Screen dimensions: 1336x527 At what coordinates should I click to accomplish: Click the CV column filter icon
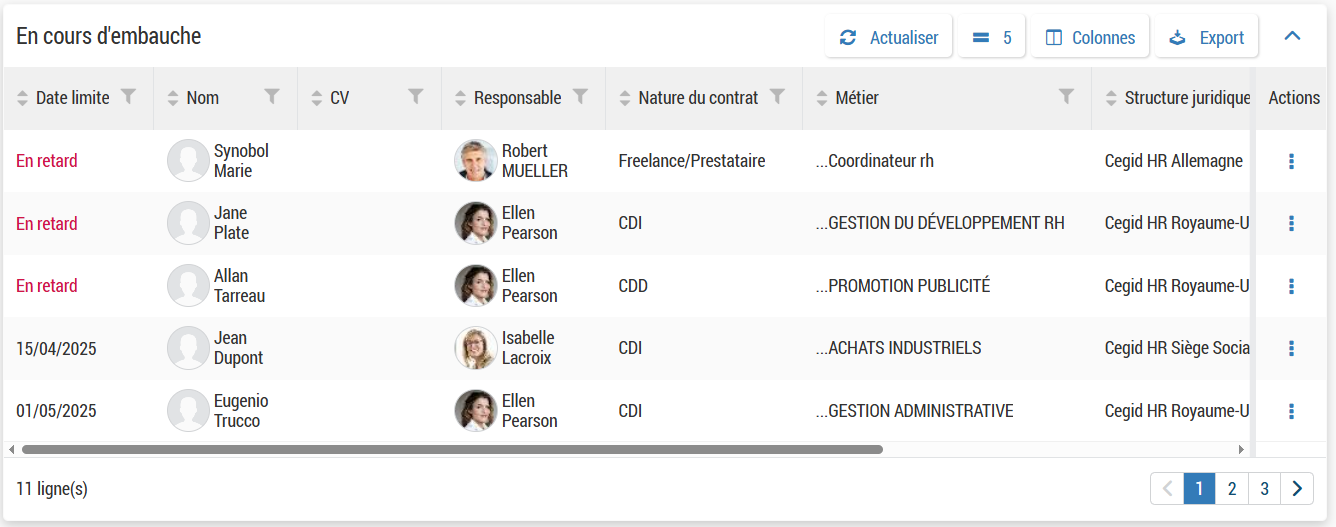click(x=416, y=96)
